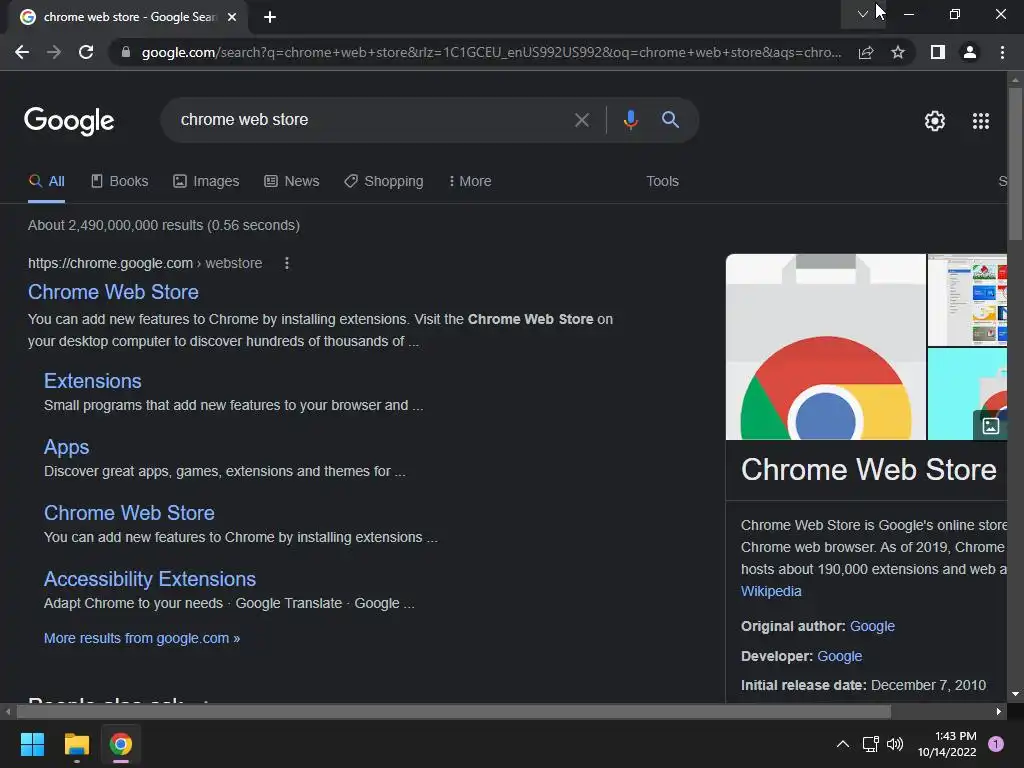The height and width of the screenshot is (768, 1024).
Task: Switch to the Images tab
Action: tap(206, 182)
